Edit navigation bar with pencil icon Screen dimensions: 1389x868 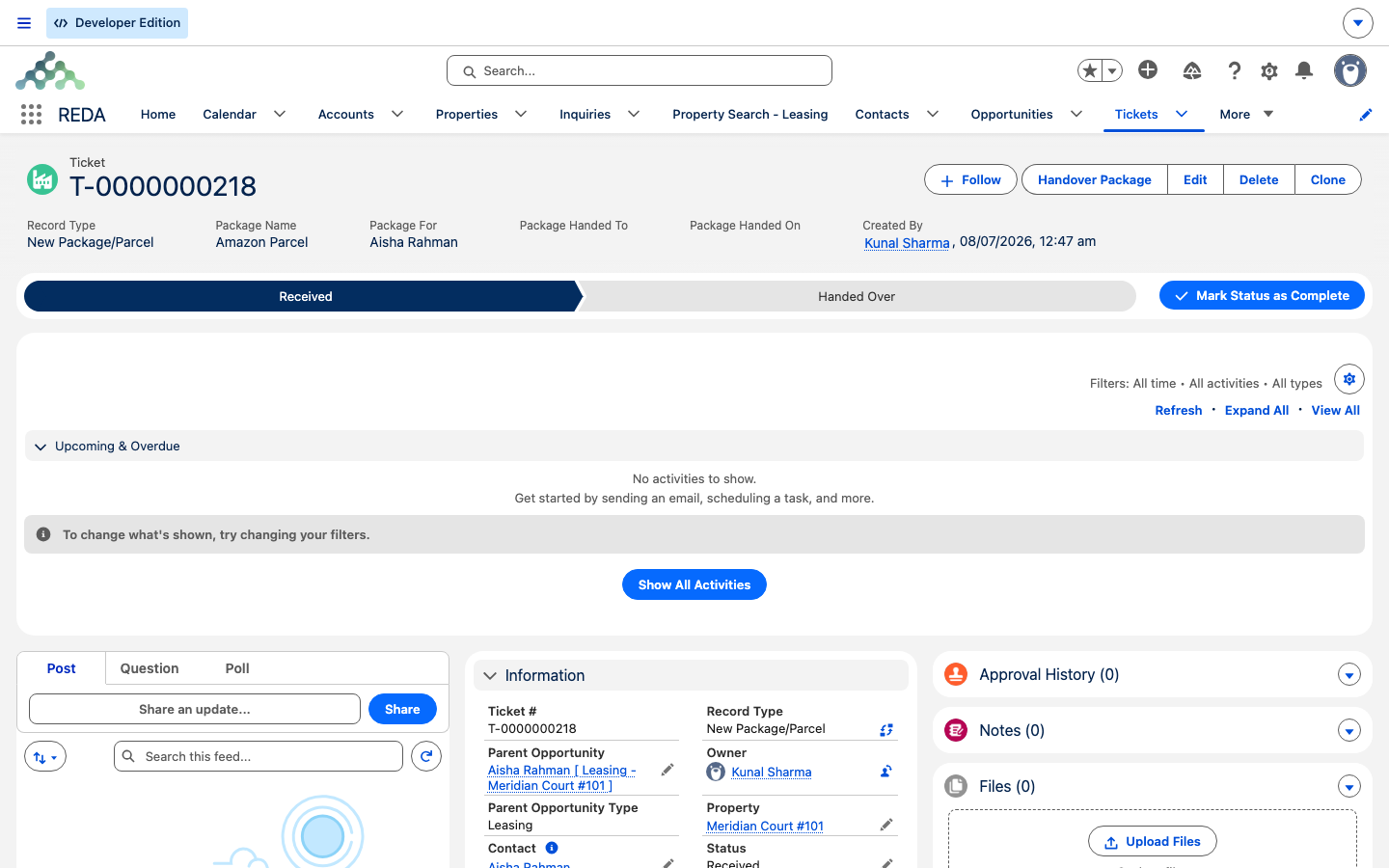point(1366,115)
